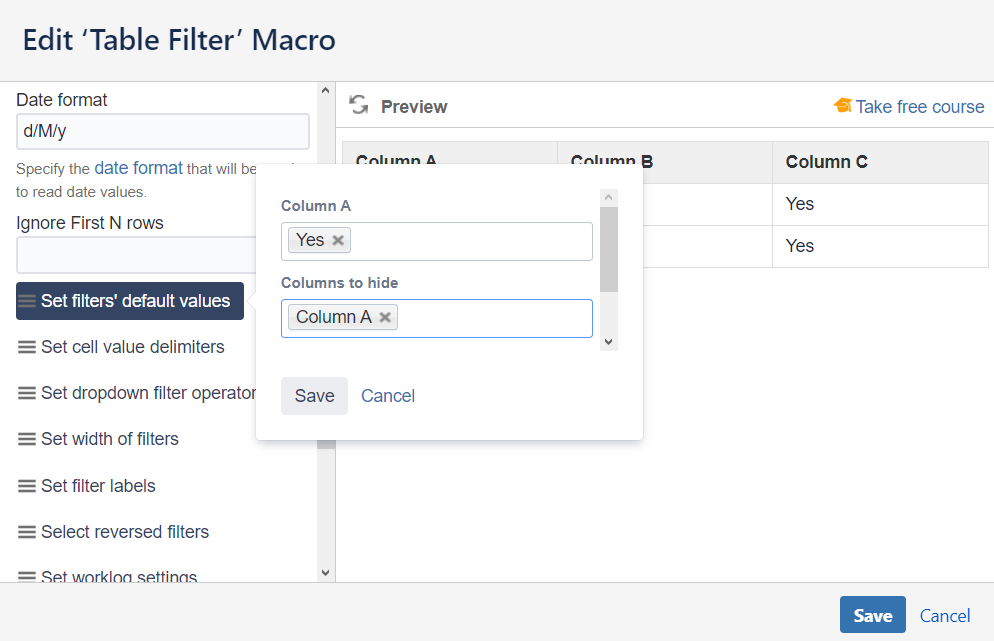Viewport: 994px width, 641px height.
Task: Open the Take free course link
Action: pos(919,107)
